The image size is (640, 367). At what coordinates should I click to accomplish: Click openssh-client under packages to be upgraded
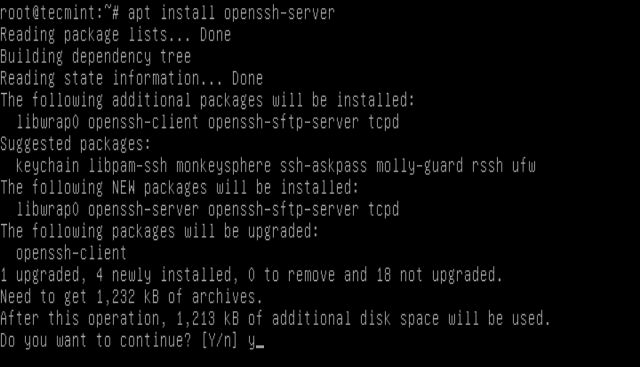71,253
